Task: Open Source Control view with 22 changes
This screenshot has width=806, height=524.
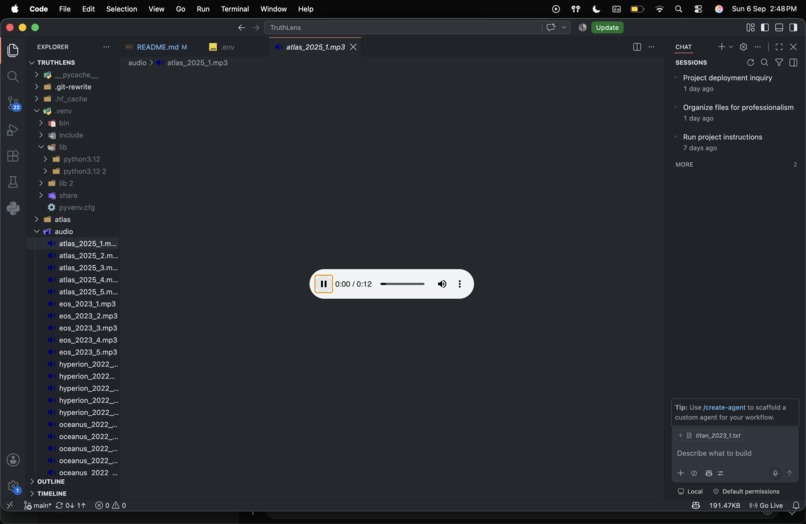Action: click(13, 103)
